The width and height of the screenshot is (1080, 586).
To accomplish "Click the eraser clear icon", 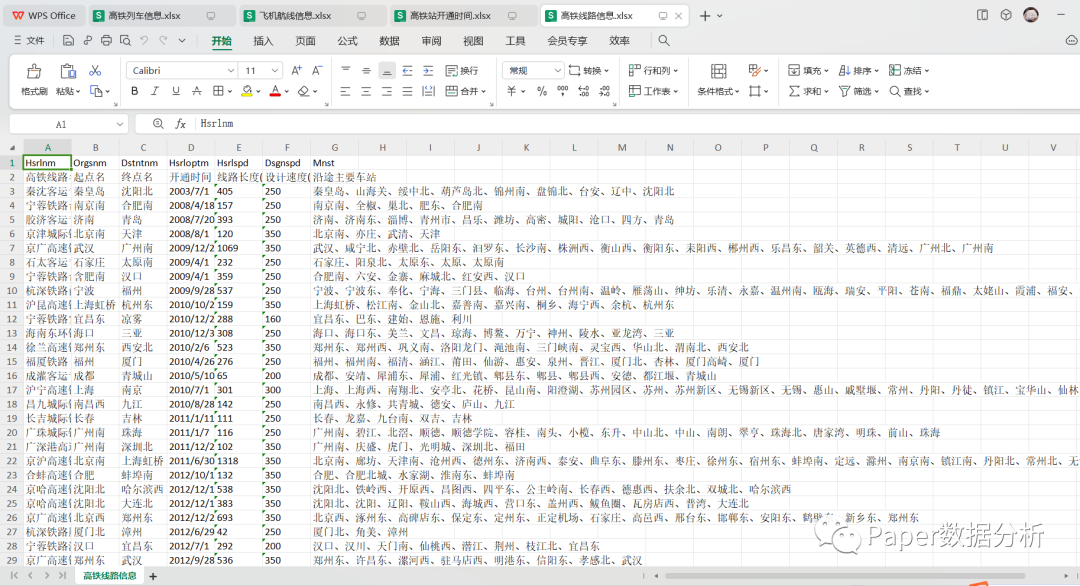I will point(304,91).
